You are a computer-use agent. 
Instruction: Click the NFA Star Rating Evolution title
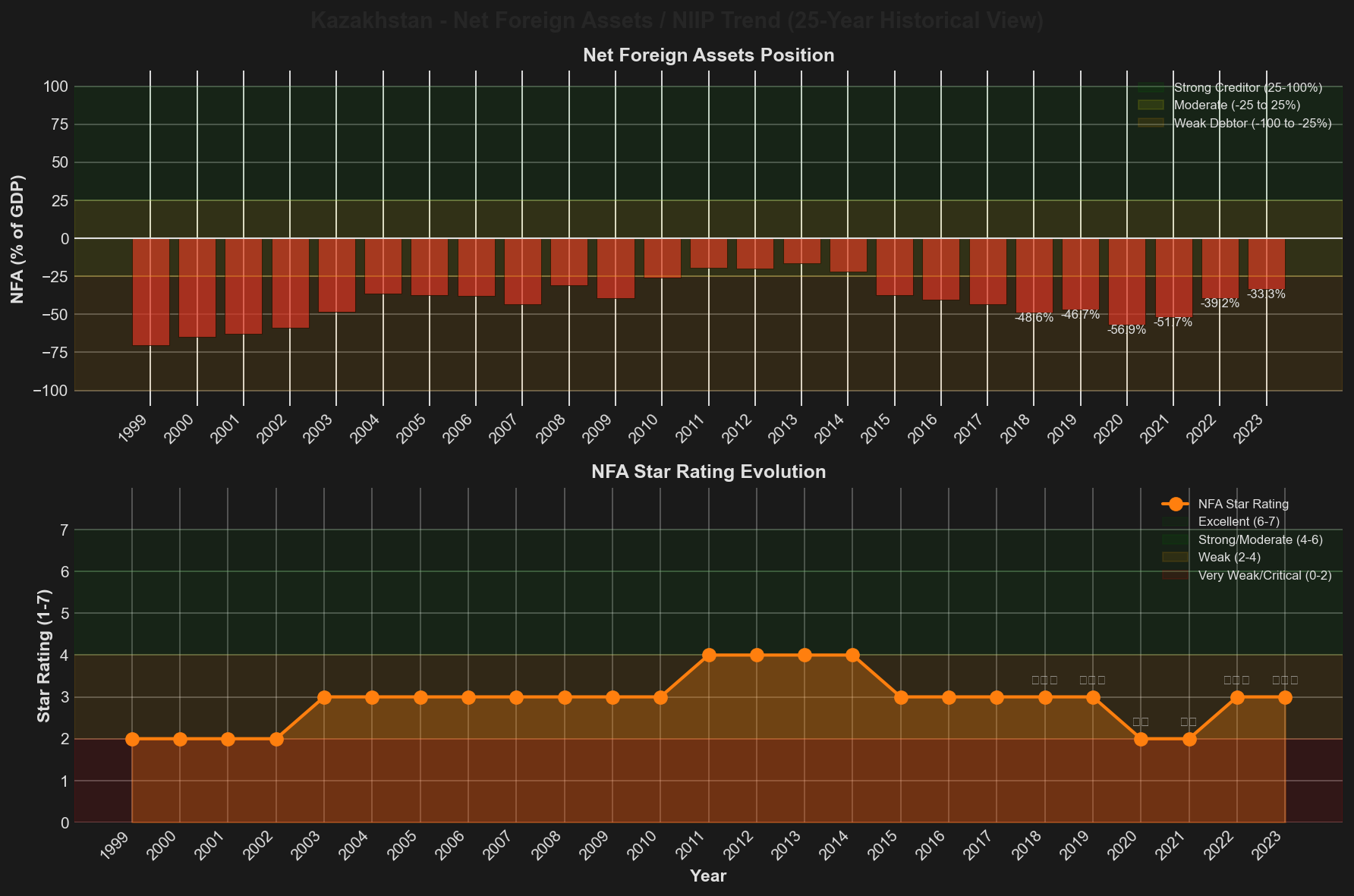coord(708,472)
